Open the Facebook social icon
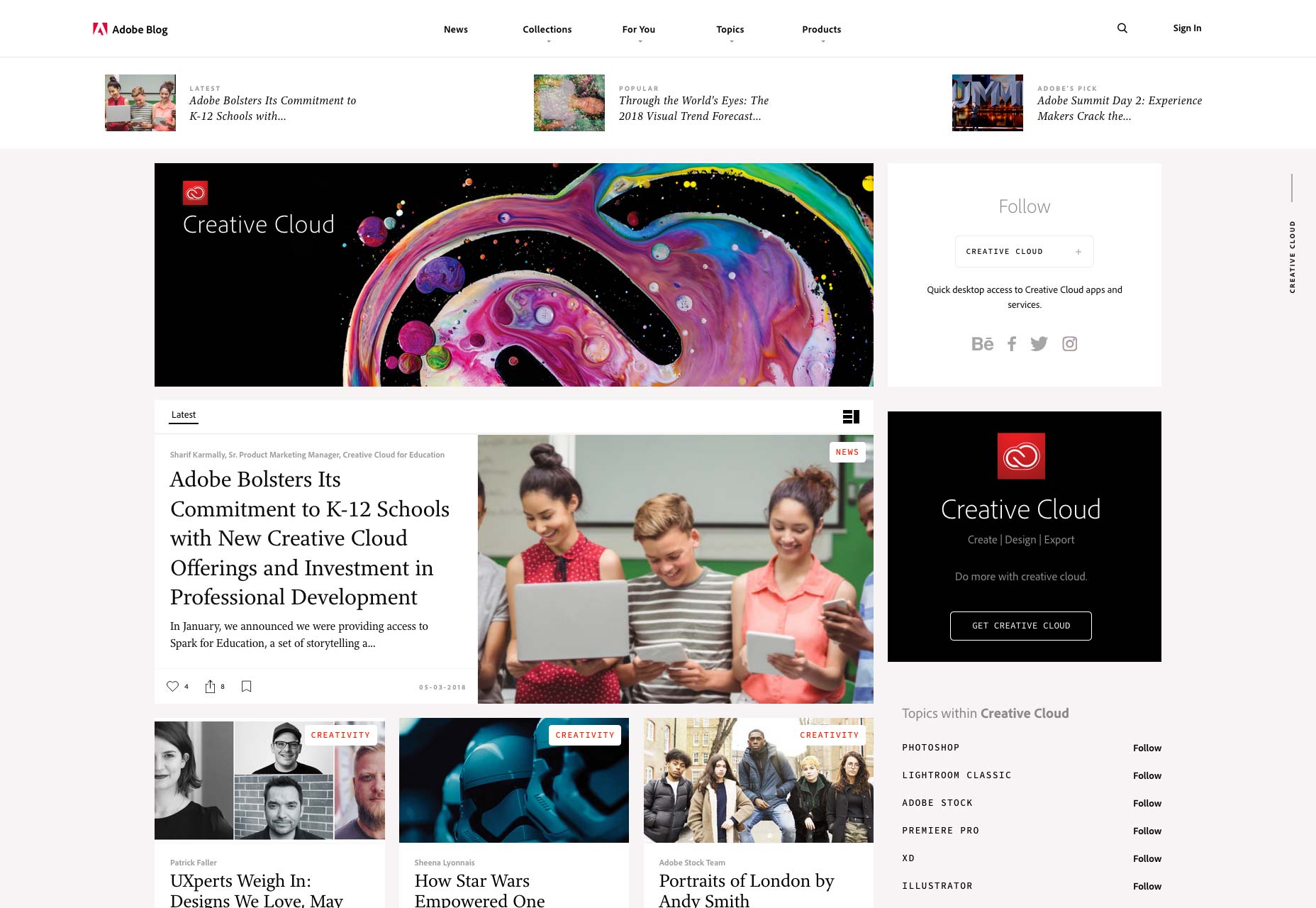1316x908 pixels. 1012,344
